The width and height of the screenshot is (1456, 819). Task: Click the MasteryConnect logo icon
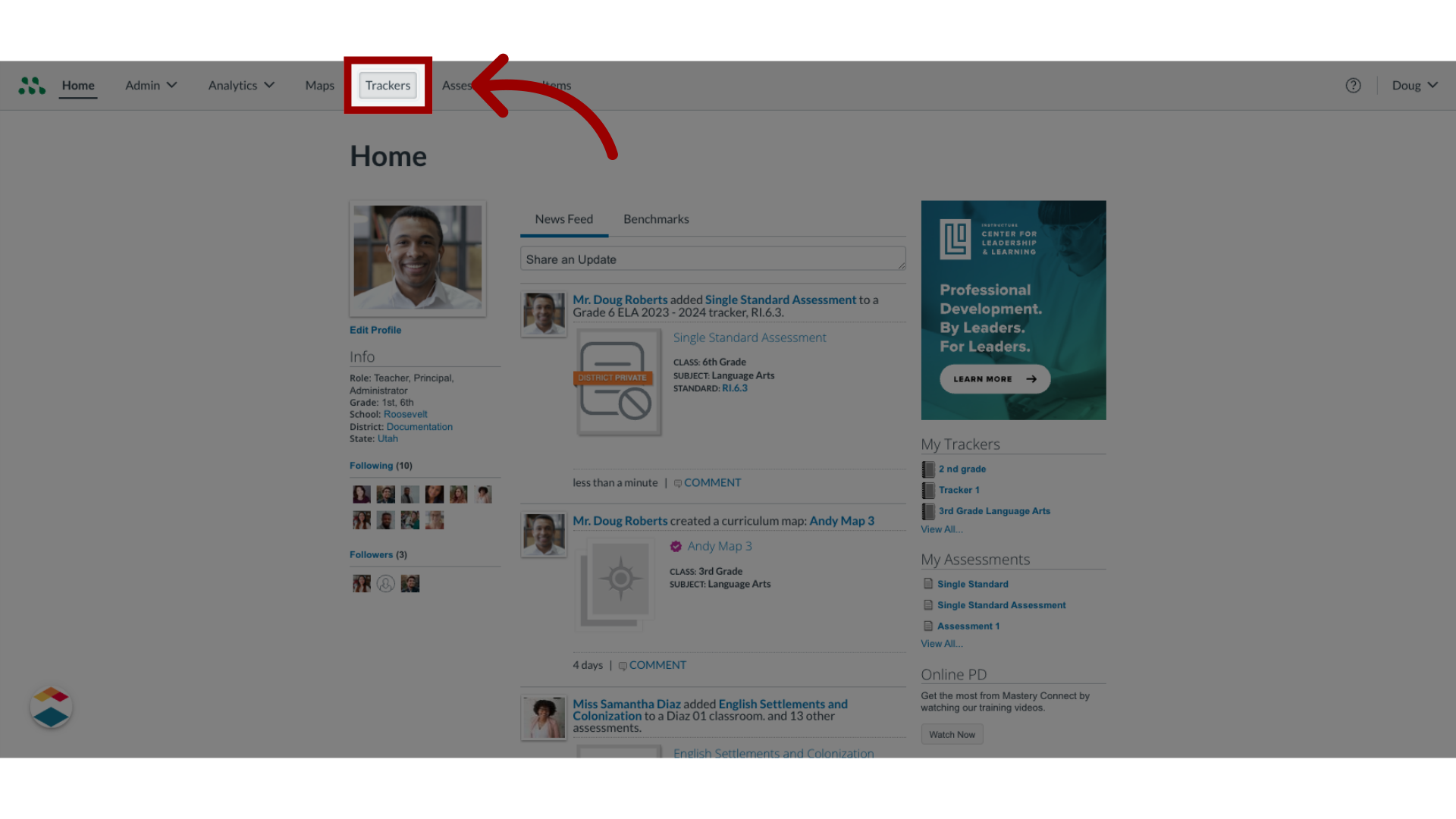tap(32, 85)
